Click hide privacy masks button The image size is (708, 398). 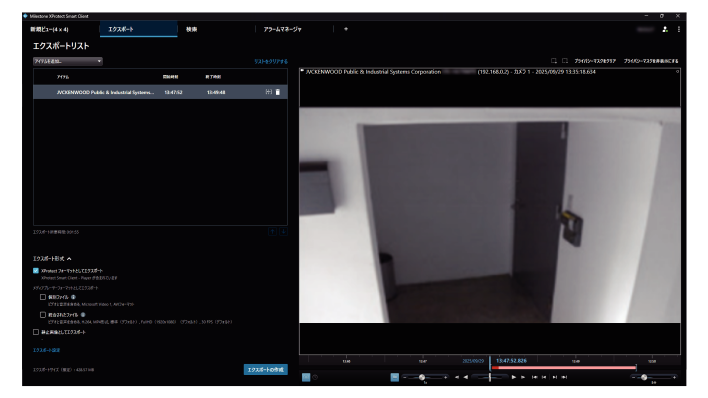tap(651, 61)
